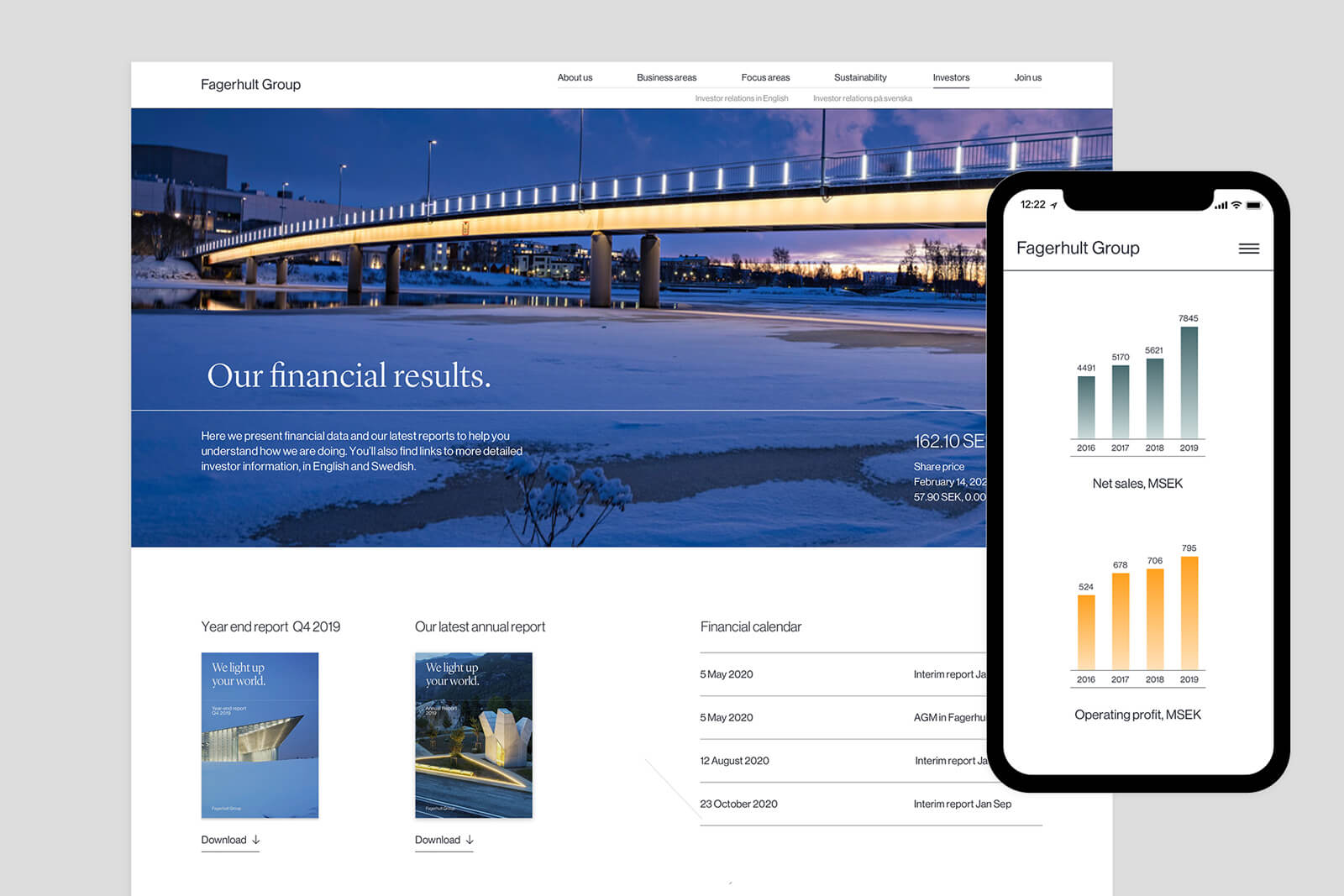The height and width of the screenshot is (896, 1344).
Task: Select the 12 August 2020 calendar entry
Action: coord(843,761)
